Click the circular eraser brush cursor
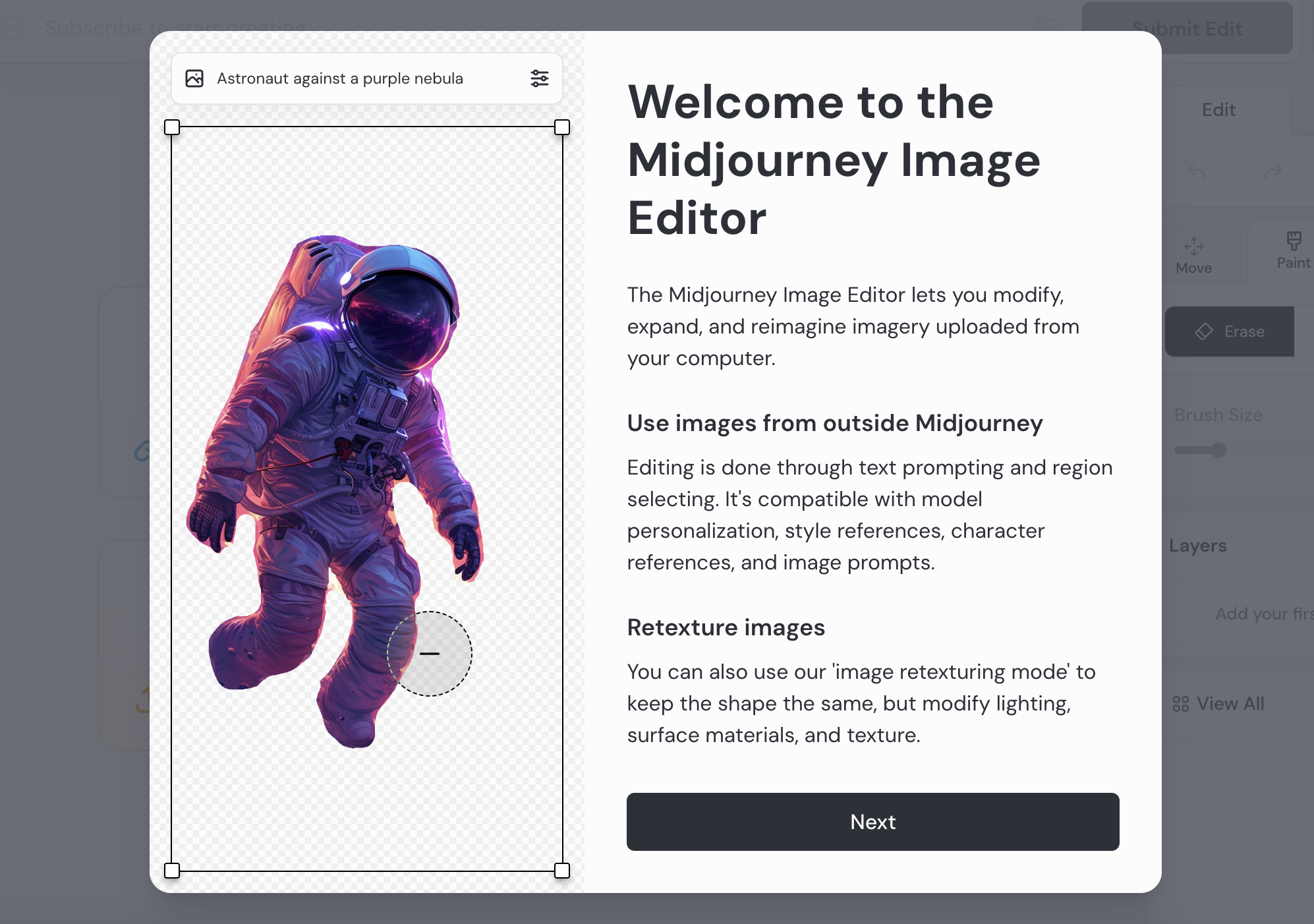Screen dimensions: 1314x924 pos(430,654)
